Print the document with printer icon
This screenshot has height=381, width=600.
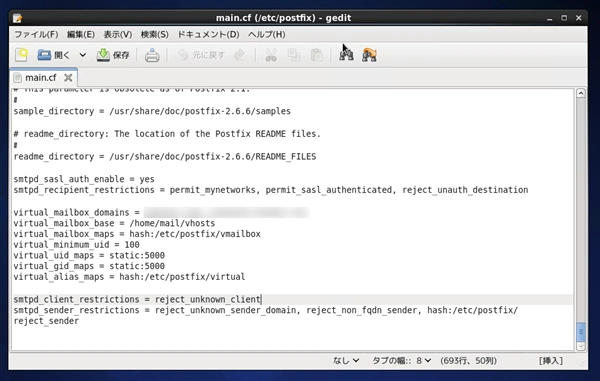152,55
